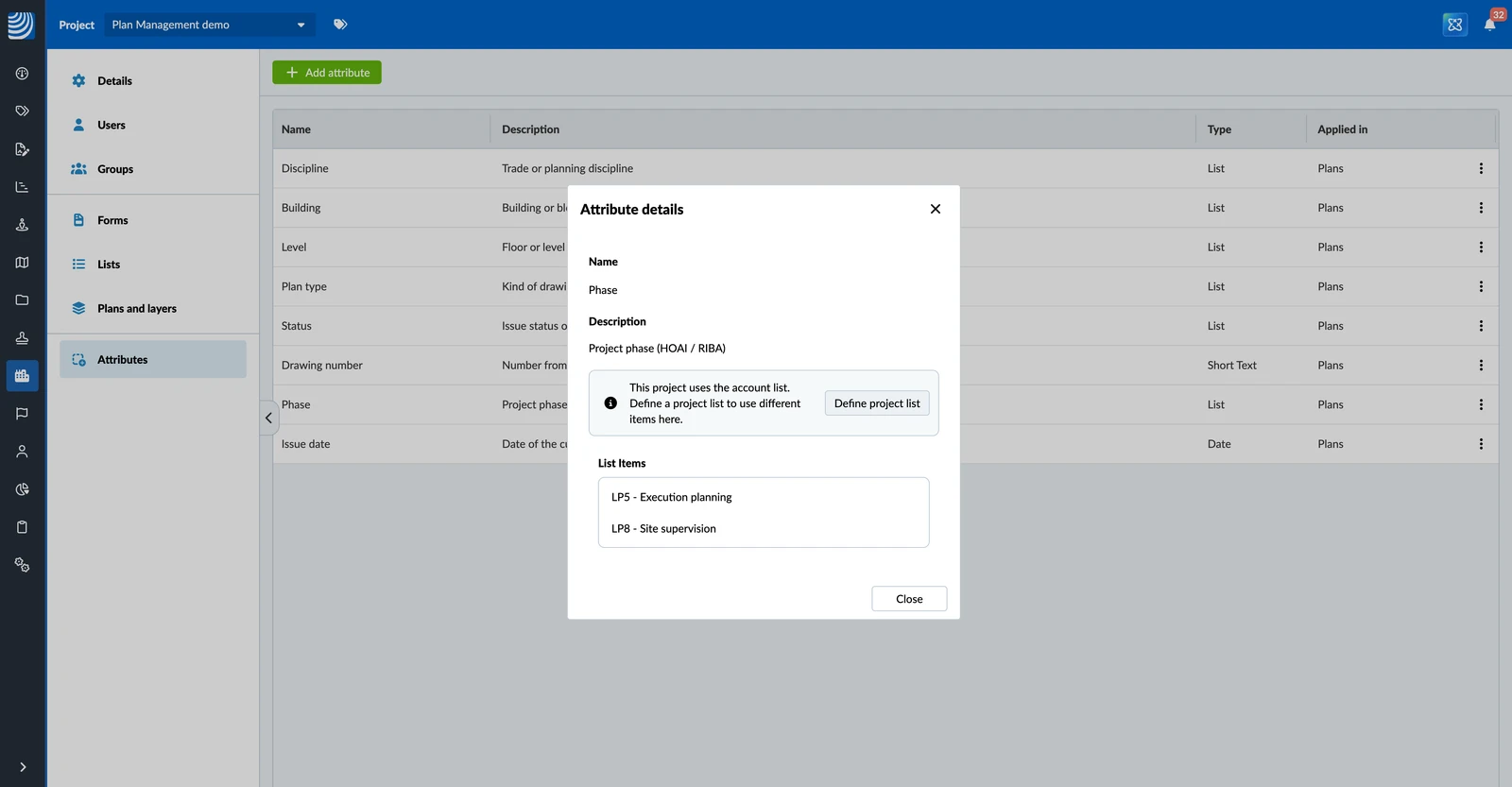Open Forms settings page
This screenshot has width=1512, height=787.
pyautogui.click(x=153, y=220)
